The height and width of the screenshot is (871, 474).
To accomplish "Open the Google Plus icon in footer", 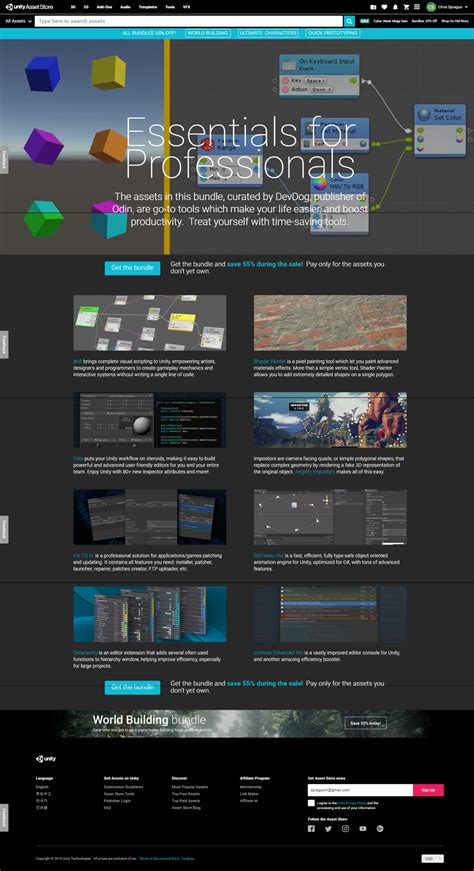I will 380,829.
